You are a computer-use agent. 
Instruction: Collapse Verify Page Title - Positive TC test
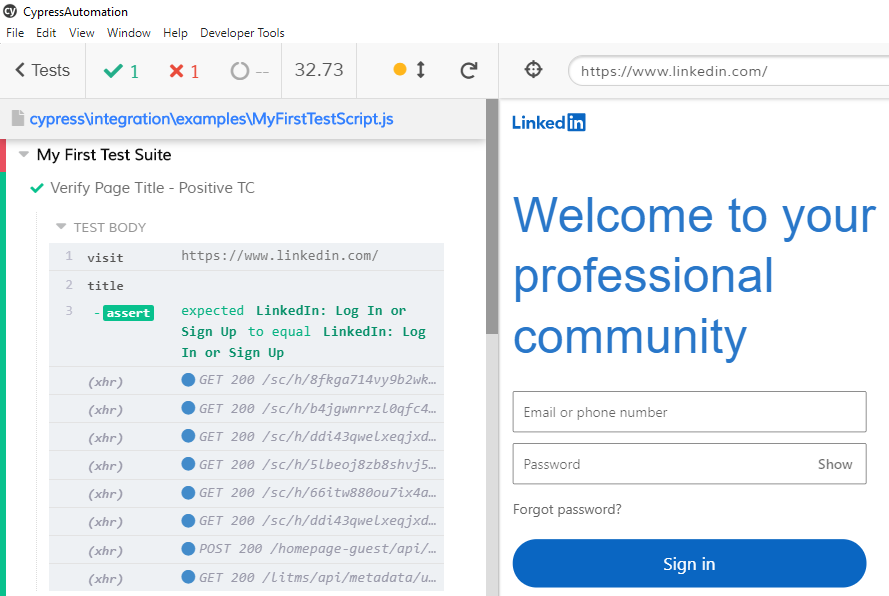click(x=153, y=188)
